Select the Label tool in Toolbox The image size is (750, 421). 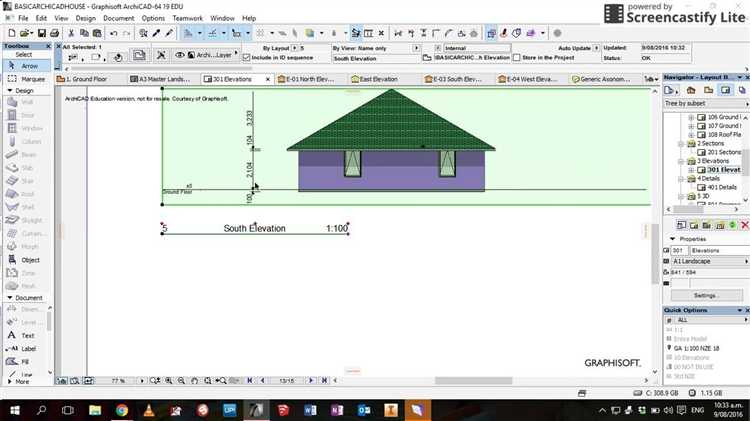[x=22, y=348]
